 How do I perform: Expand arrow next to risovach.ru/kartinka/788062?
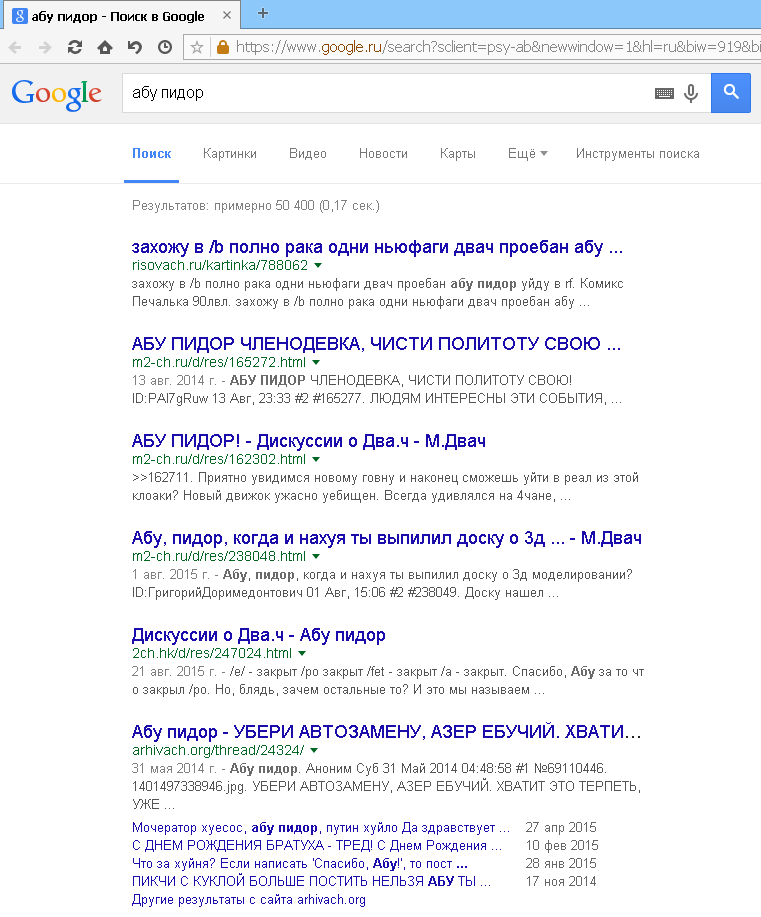click(x=318, y=266)
